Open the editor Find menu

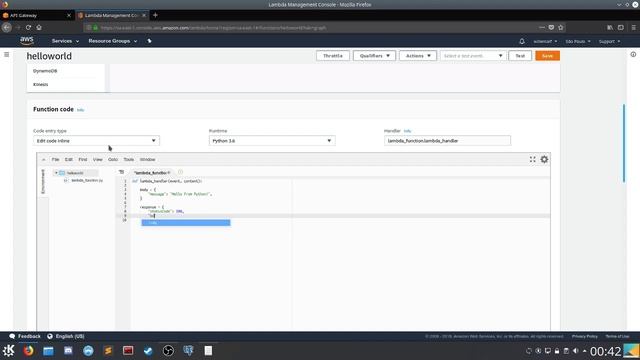[83, 160]
